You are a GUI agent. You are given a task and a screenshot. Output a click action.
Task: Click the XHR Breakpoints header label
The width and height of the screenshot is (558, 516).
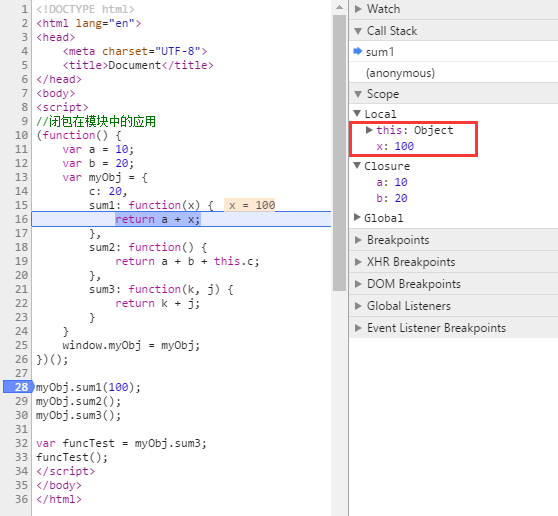(x=411, y=262)
